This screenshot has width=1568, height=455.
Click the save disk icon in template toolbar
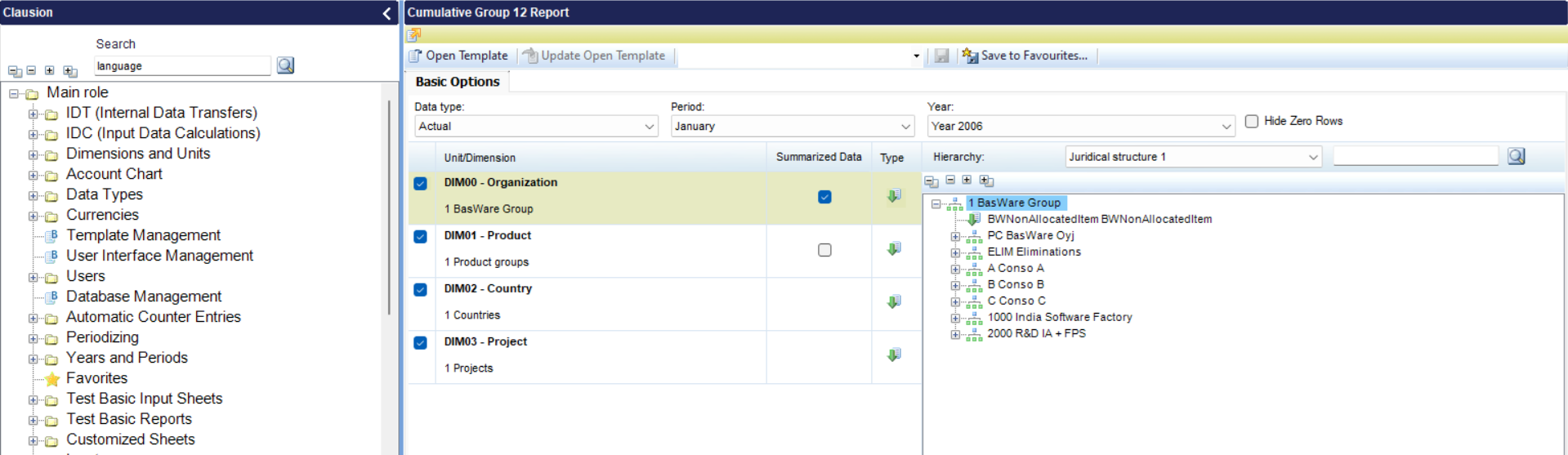941,56
